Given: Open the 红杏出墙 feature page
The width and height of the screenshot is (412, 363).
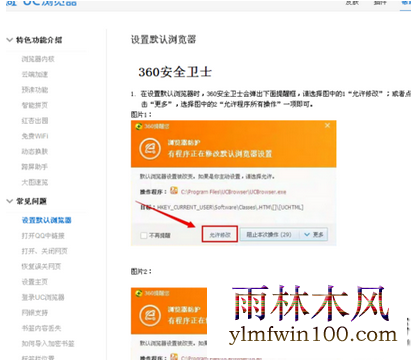Looking at the screenshot, I should click(x=35, y=121).
